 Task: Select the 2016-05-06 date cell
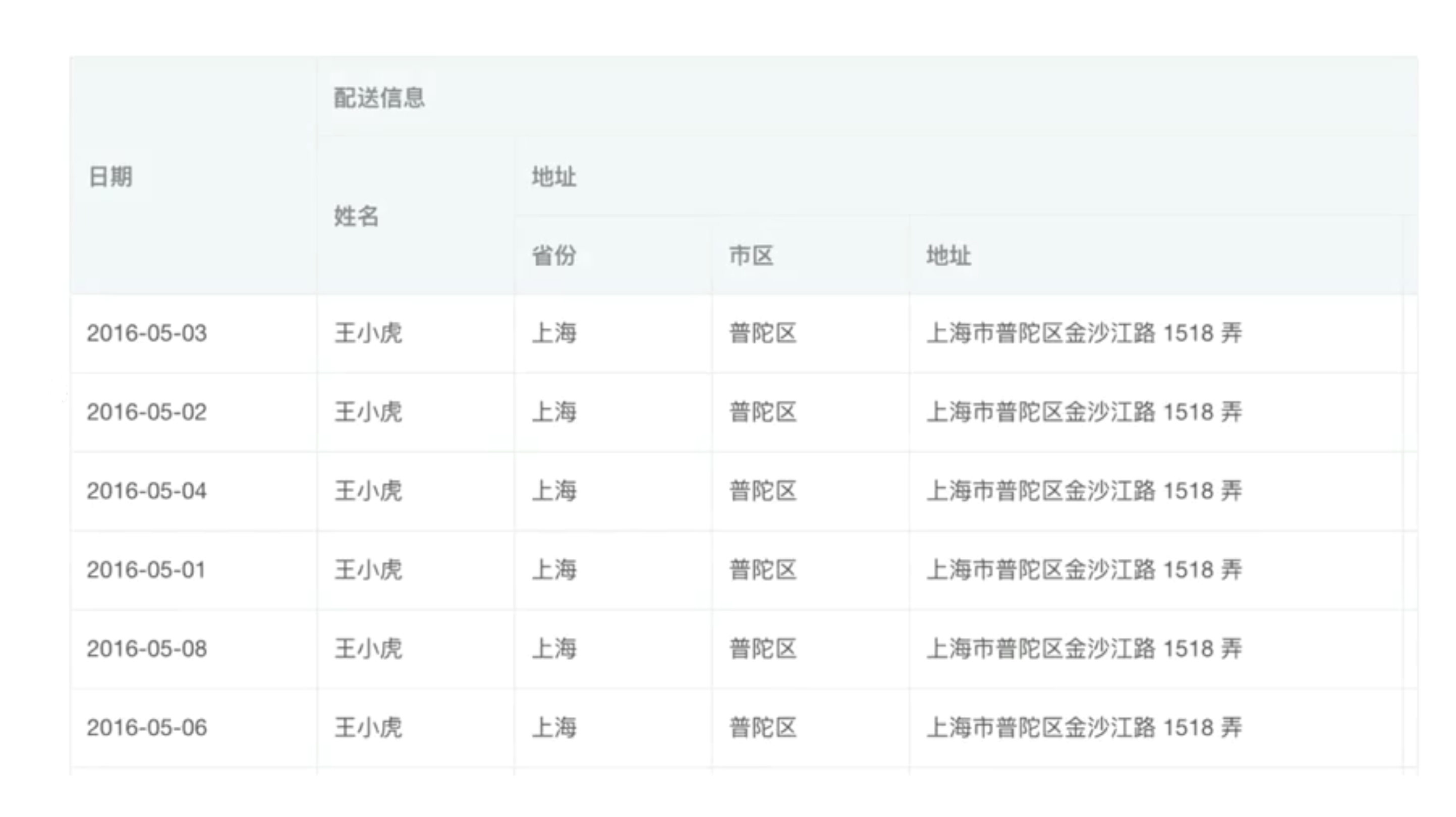click(147, 727)
